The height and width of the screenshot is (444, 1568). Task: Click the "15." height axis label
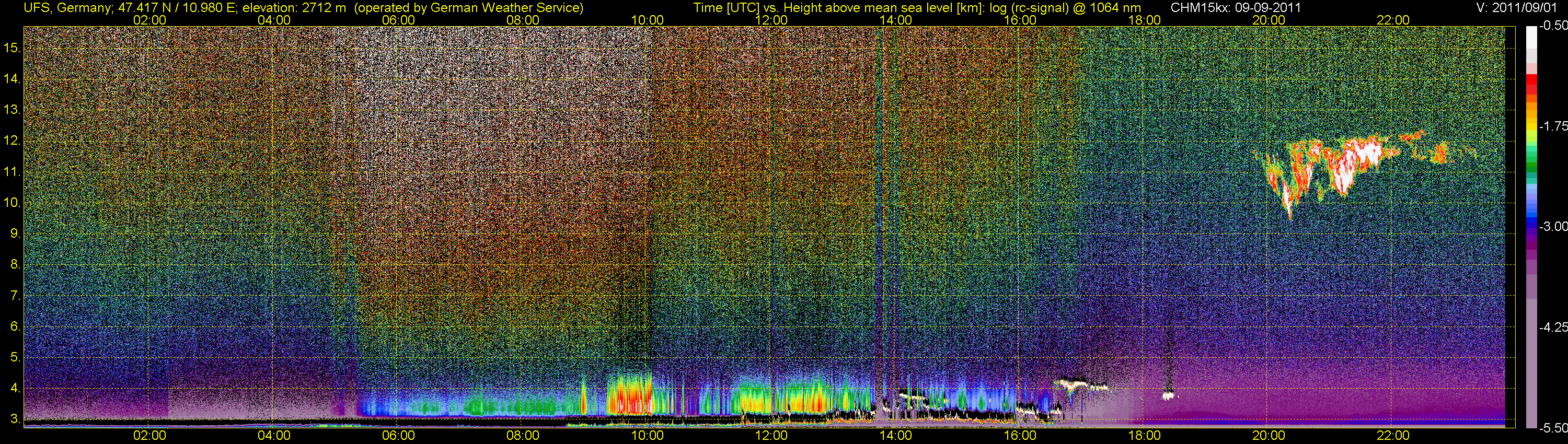[12, 48]
